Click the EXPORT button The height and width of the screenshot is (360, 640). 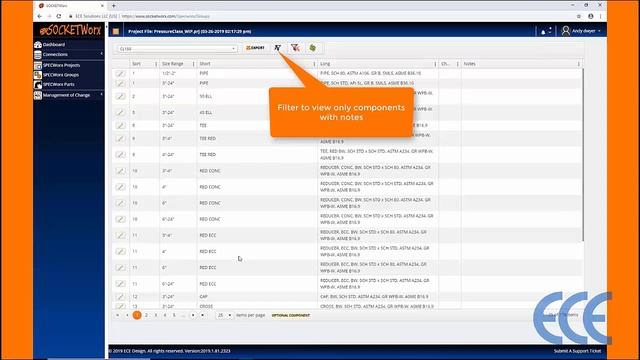(x=256, y=48)
